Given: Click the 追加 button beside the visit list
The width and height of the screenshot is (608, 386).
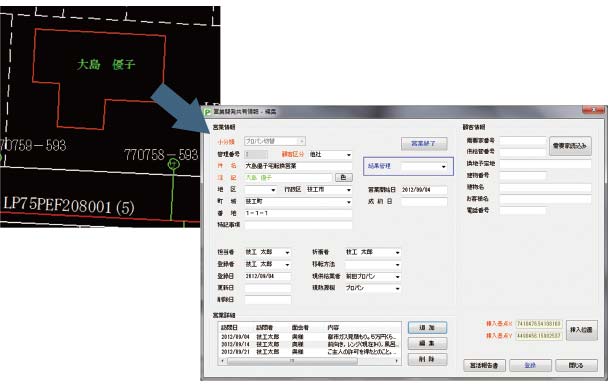Looking at the screenshot, I should (x=427, y=328).
